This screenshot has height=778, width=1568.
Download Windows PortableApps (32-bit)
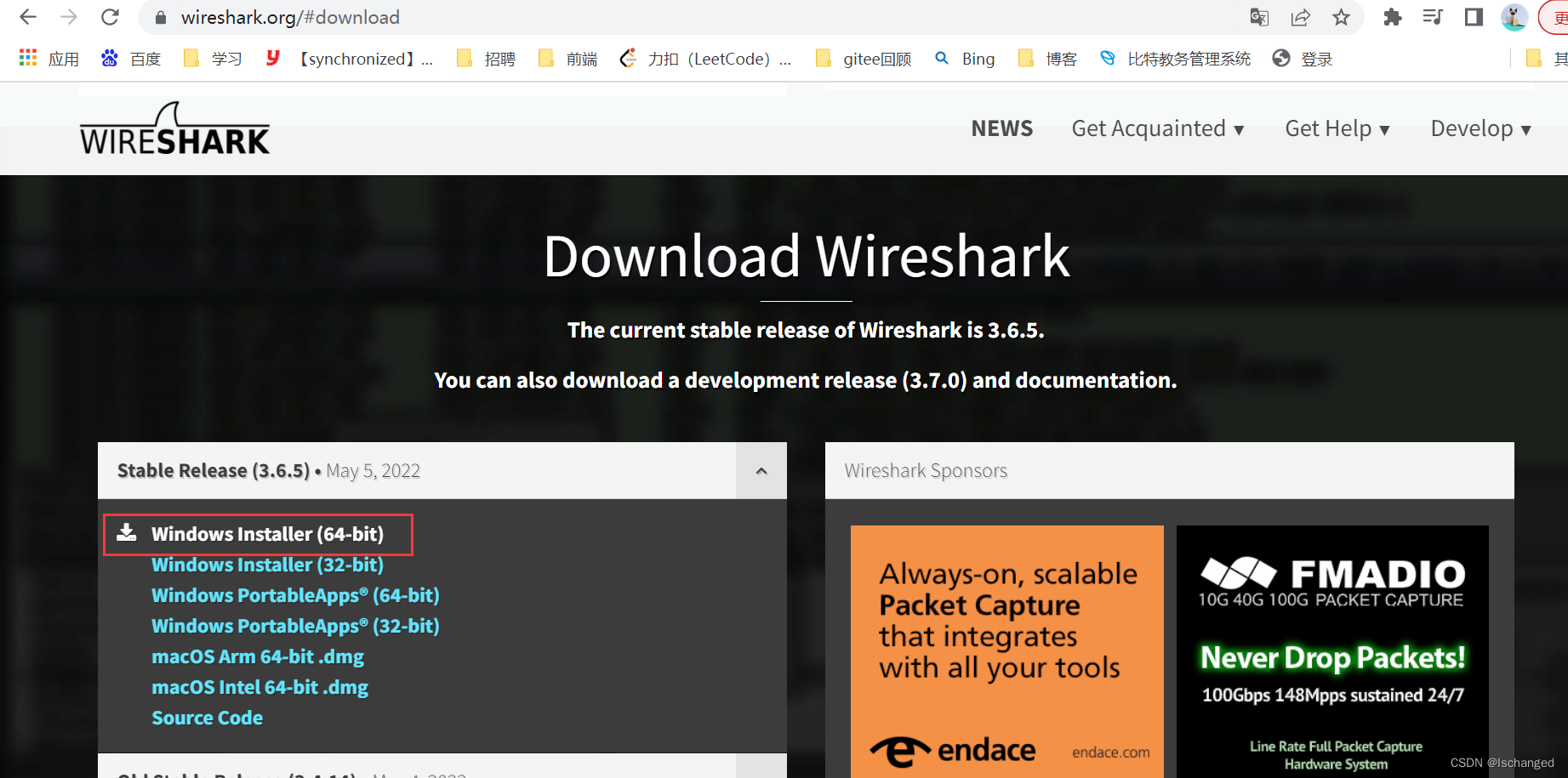[x=295, y=626]
